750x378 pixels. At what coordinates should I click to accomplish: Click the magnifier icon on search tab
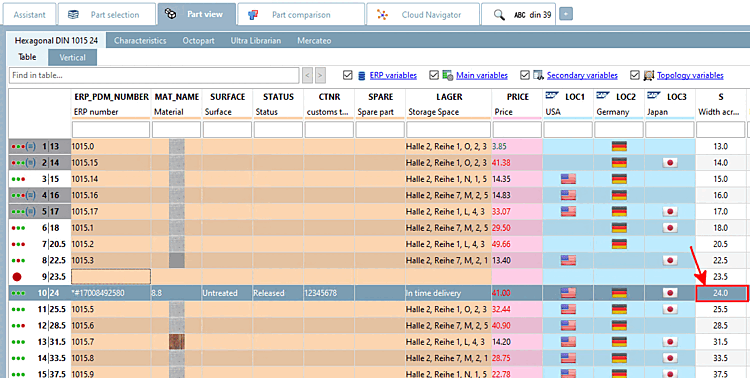[499, 15]
